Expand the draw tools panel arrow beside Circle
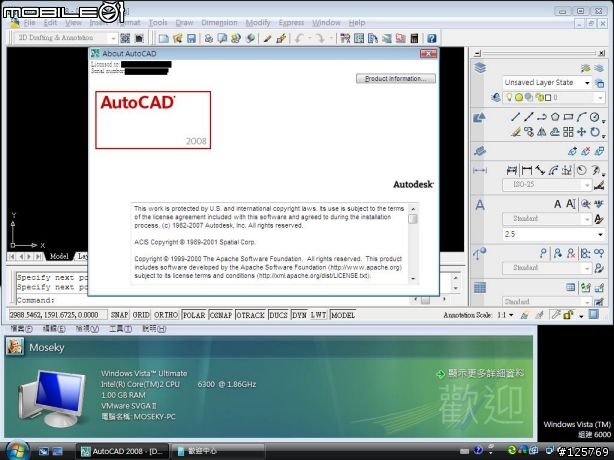Screen dimensions: 614x460 point(604,121)
